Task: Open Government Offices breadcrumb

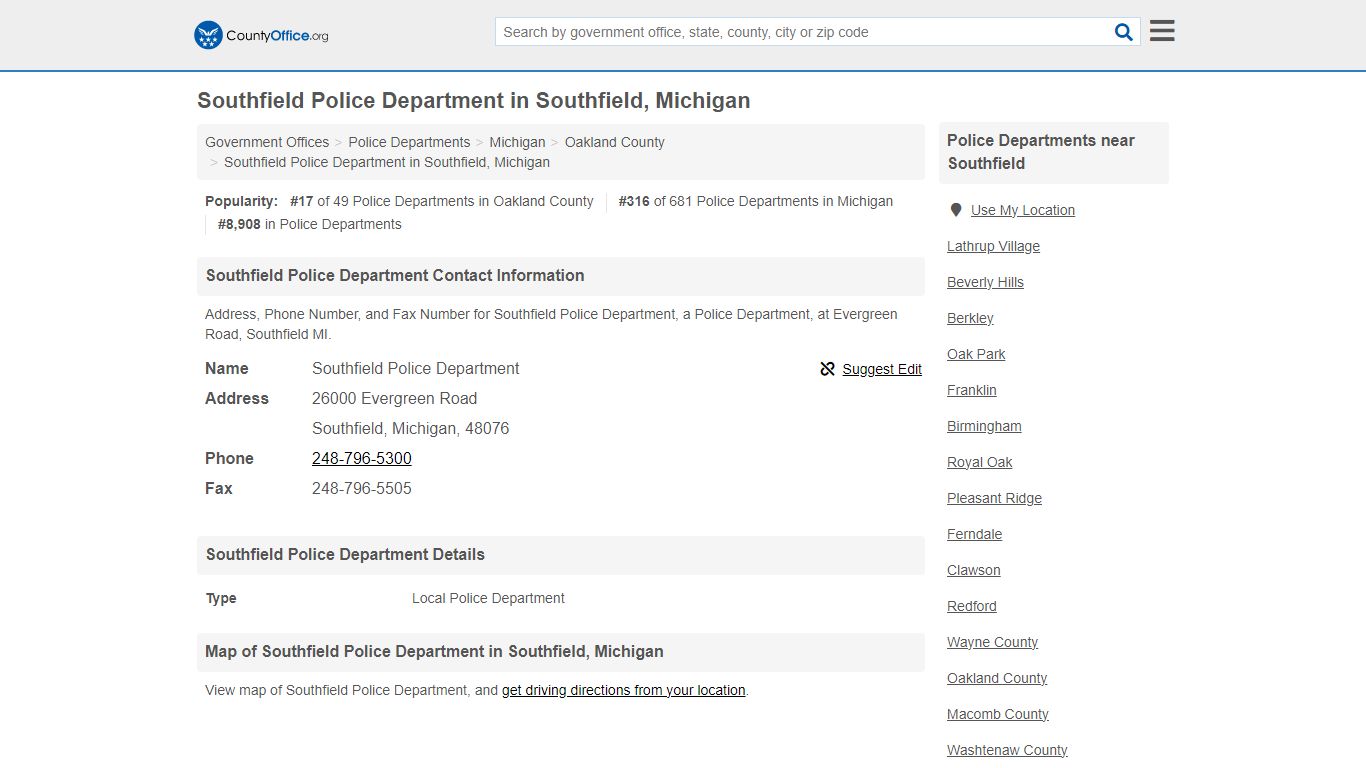Action: point(267,142)
